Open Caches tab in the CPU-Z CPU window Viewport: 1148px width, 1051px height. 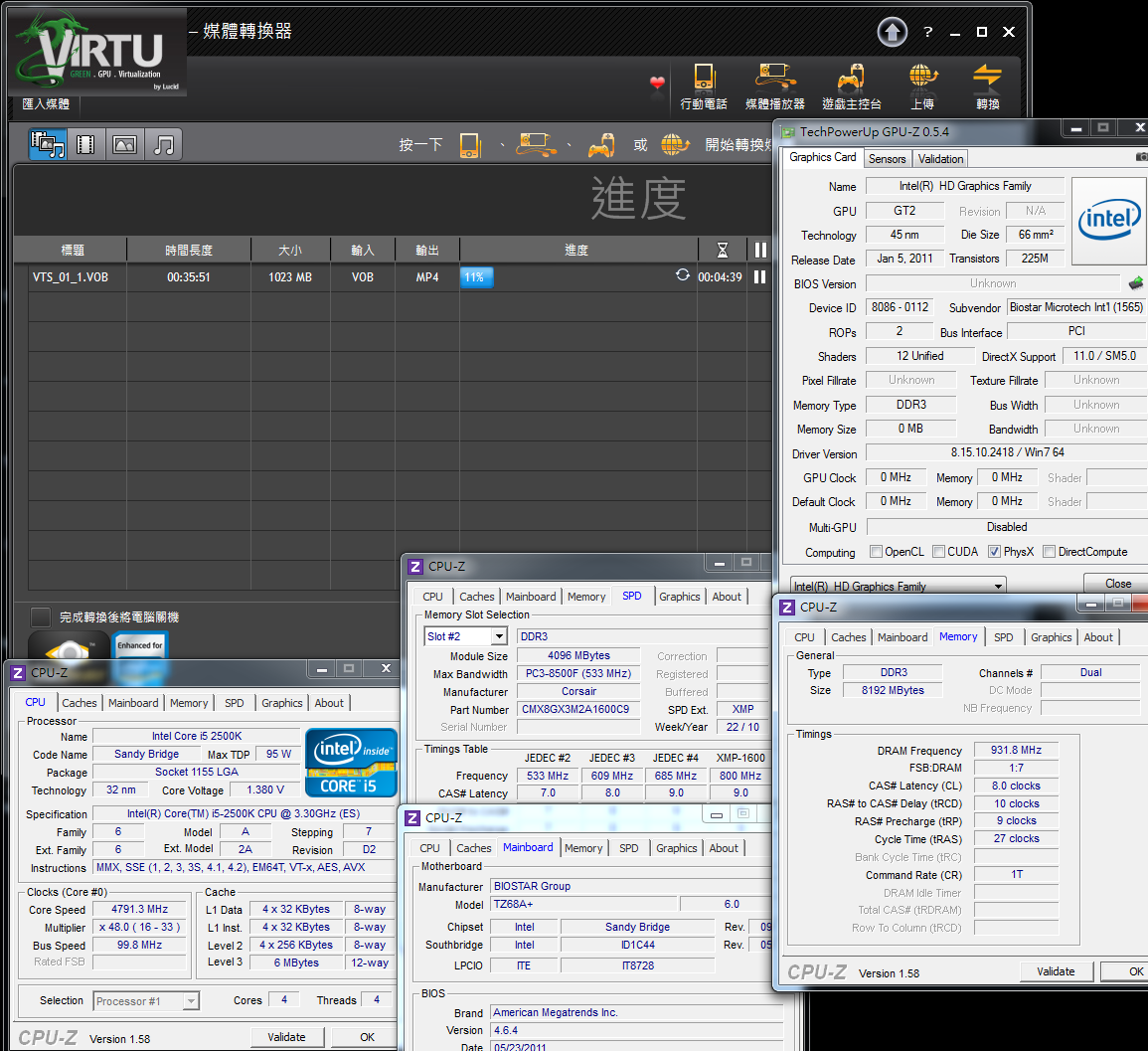(x=80, y=703)
